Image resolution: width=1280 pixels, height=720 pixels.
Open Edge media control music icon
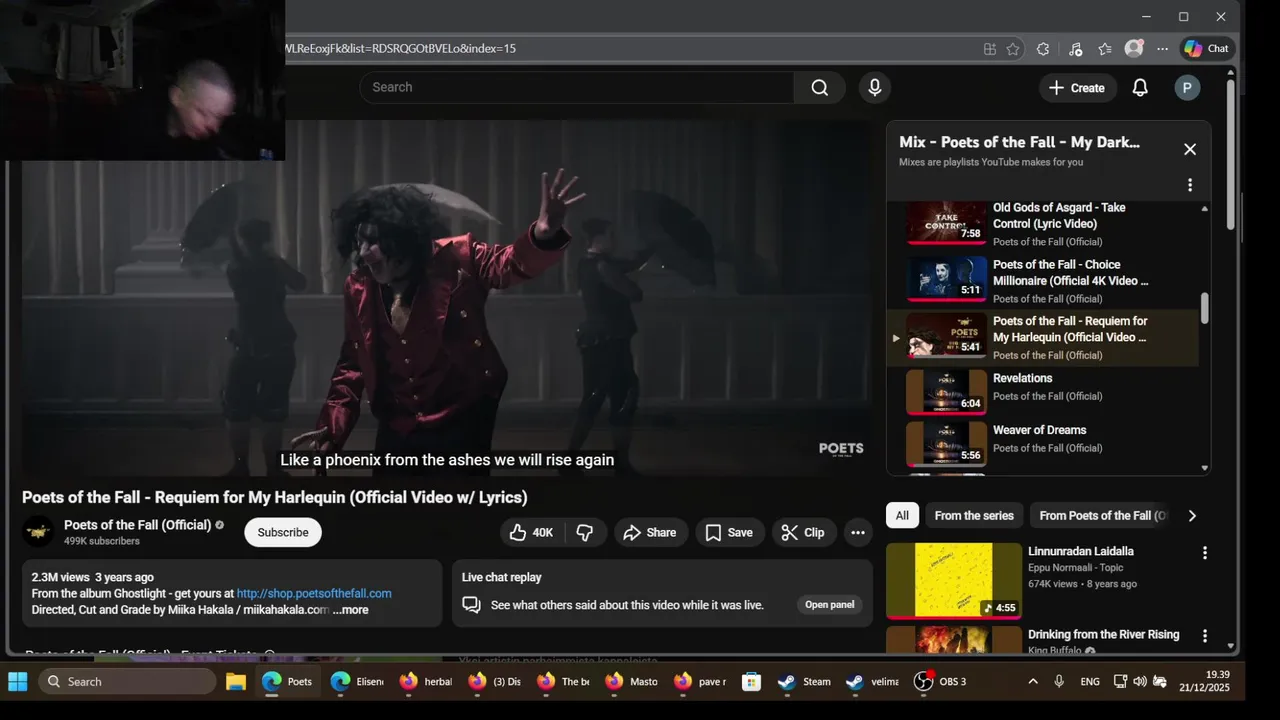tap(1075, 49)
